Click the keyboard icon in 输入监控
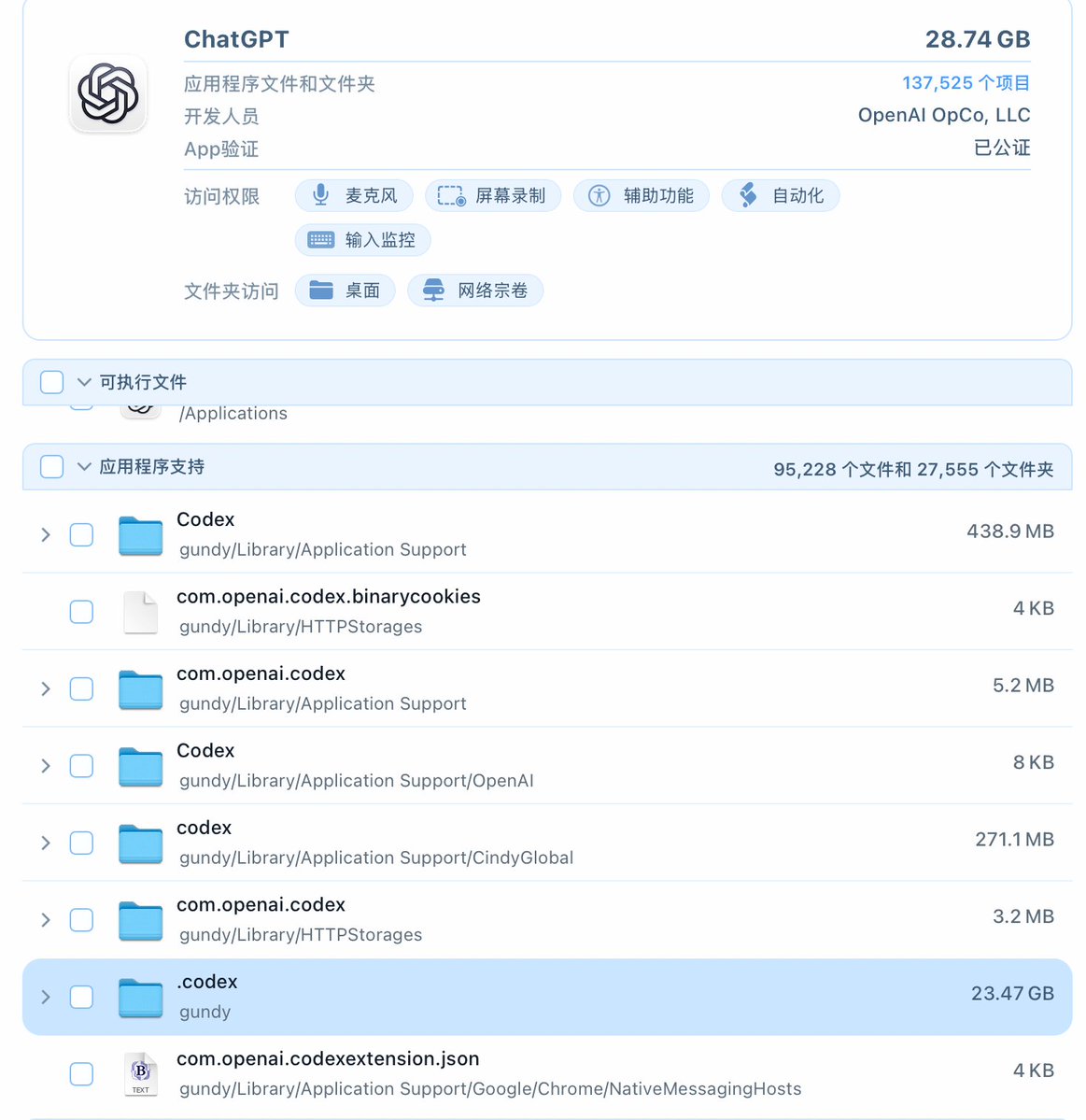This screenshot has height=1120, width=1086. click(x=321, y=240)
